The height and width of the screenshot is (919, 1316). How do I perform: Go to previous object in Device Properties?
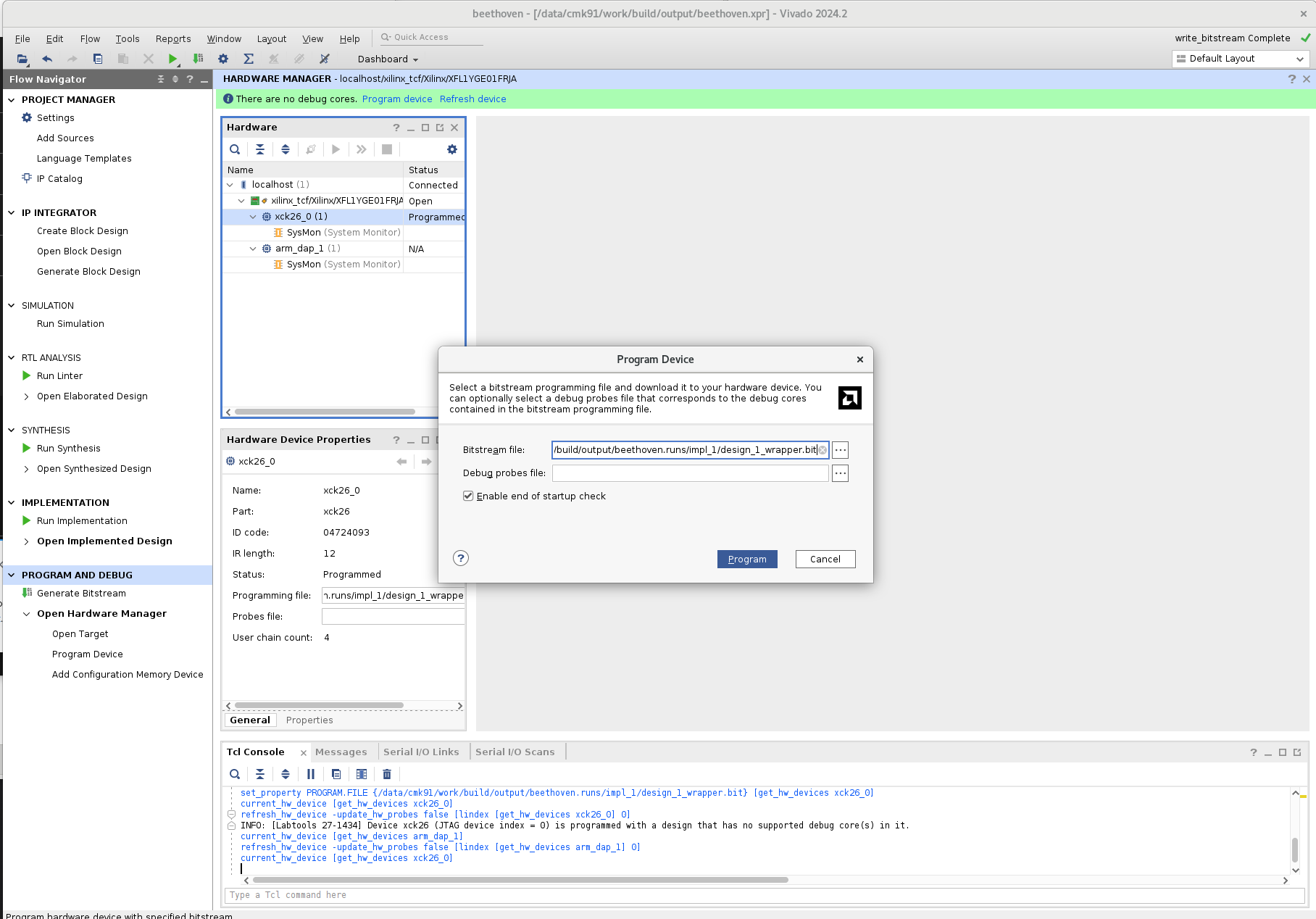coord(401,462)
